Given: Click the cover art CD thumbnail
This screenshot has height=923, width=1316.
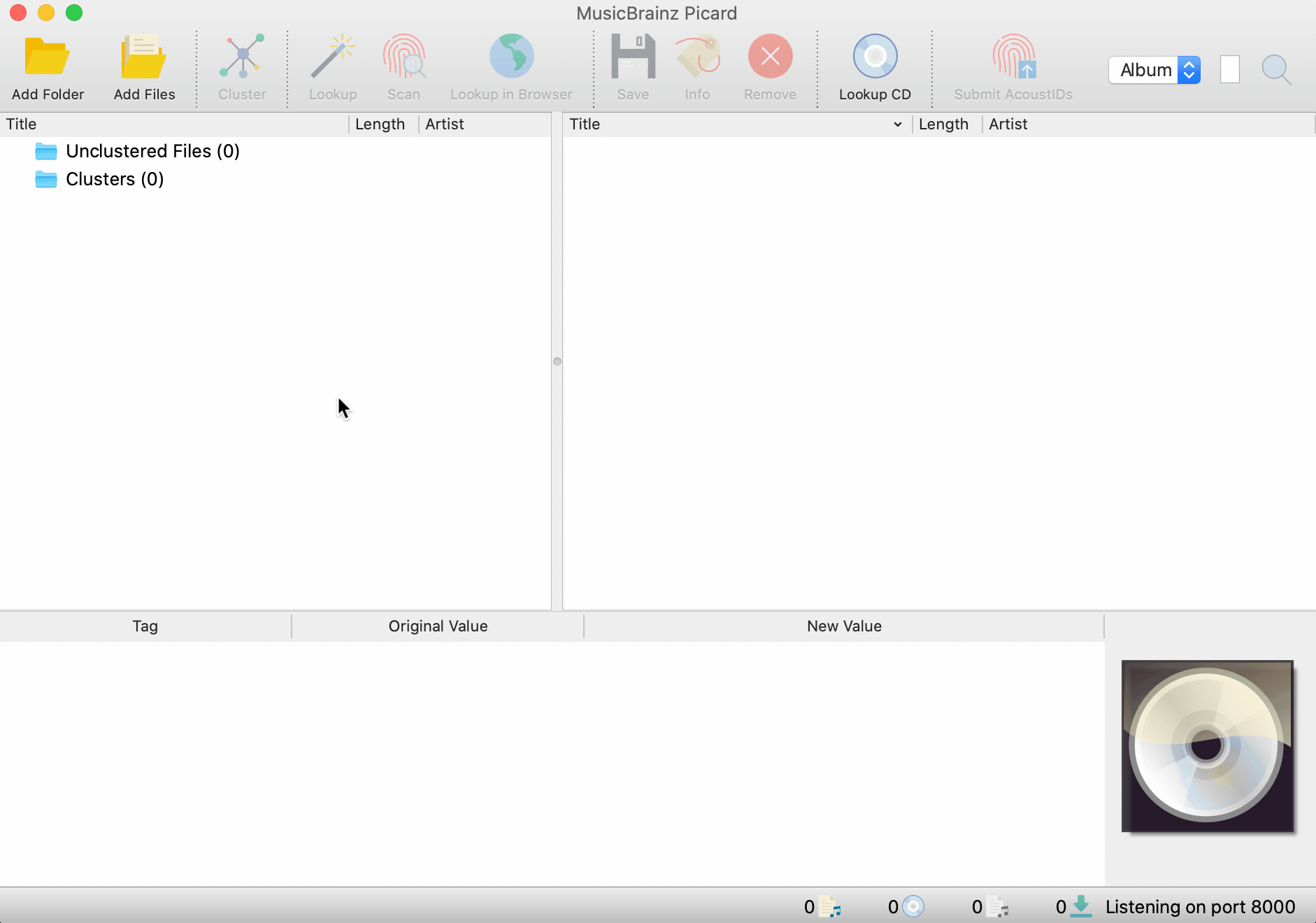Looking at the screenshot, I should pyautogui.click(x=1208, y=746).
